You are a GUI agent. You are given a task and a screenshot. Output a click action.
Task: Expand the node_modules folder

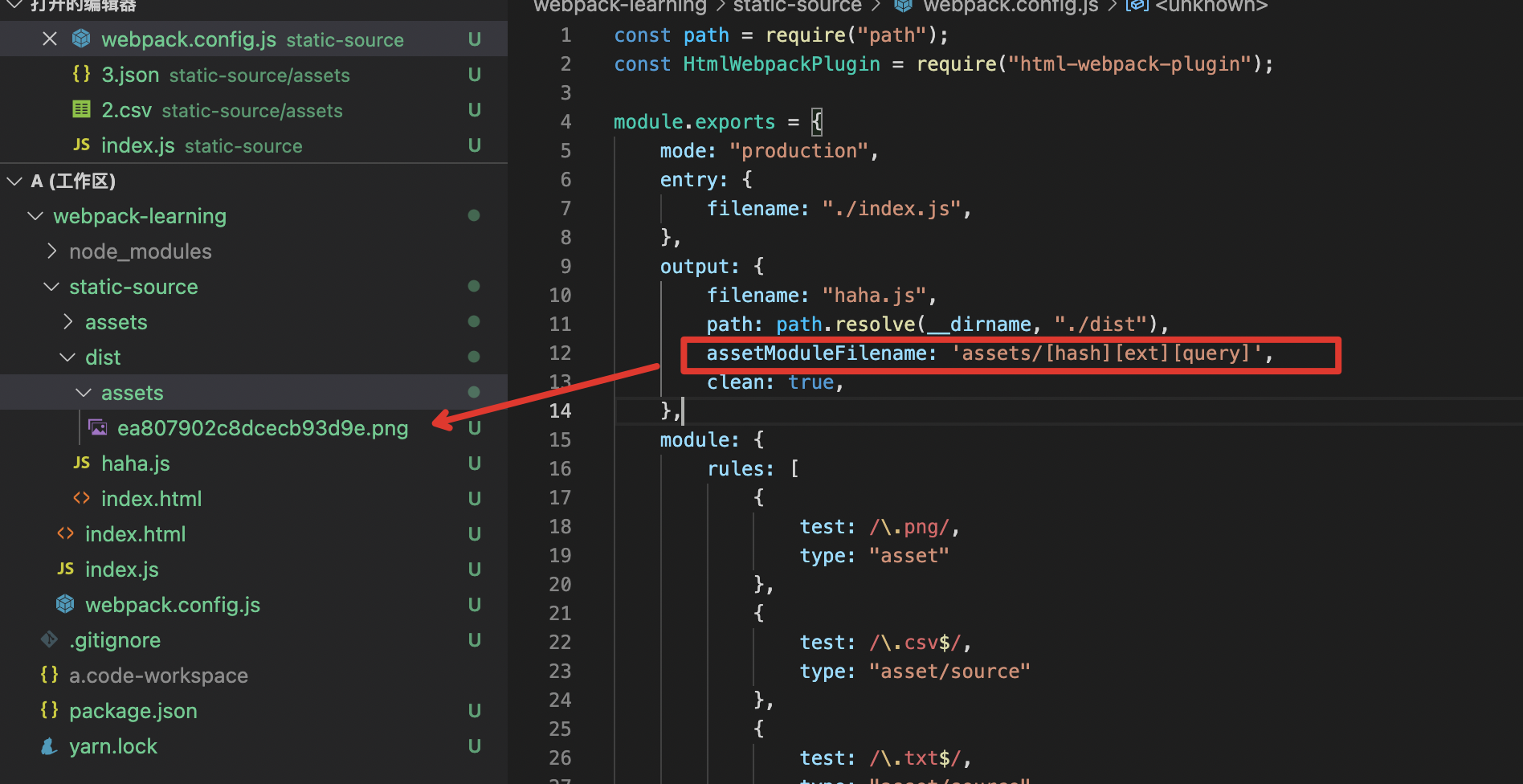click(x=51, y=251)
